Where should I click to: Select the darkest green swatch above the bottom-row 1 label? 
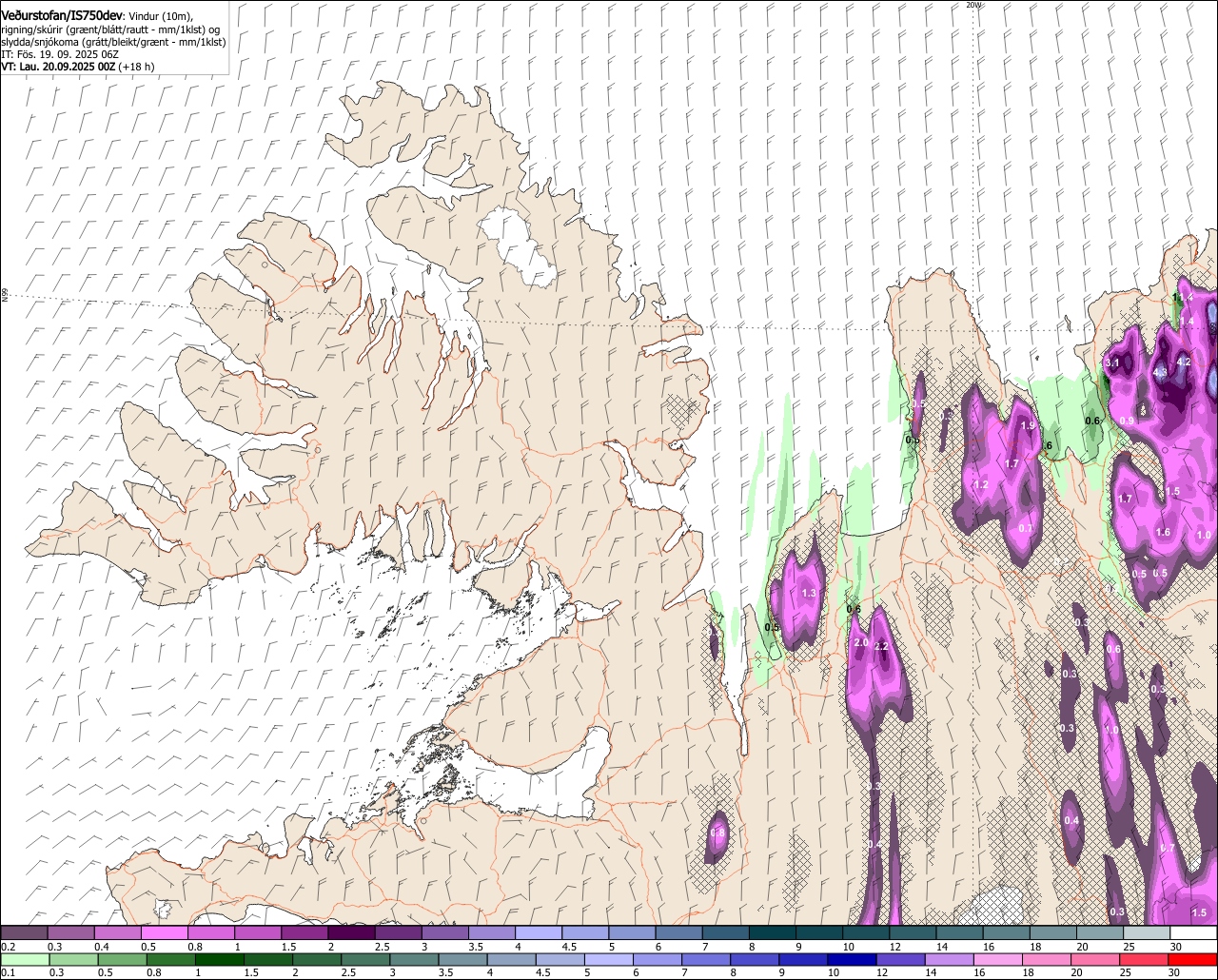pyautogui.click(x=220, y=960)
